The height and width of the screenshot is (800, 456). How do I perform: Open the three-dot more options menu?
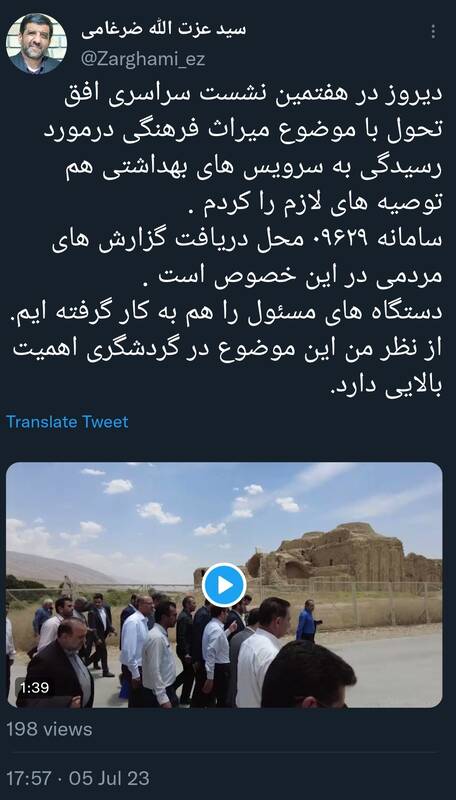[x=433, y=32]
